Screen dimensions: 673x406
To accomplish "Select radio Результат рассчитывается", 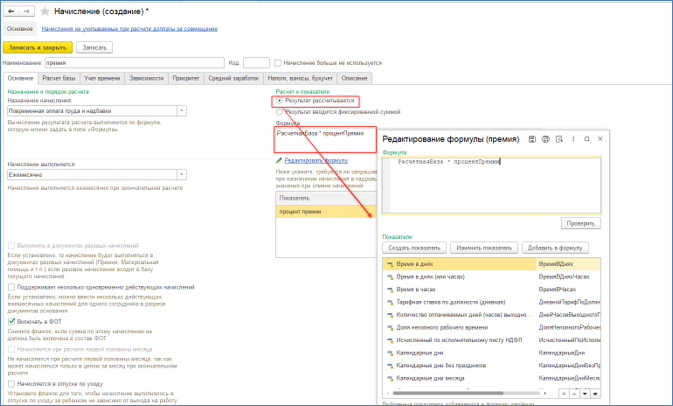I will tap(279, 100).
